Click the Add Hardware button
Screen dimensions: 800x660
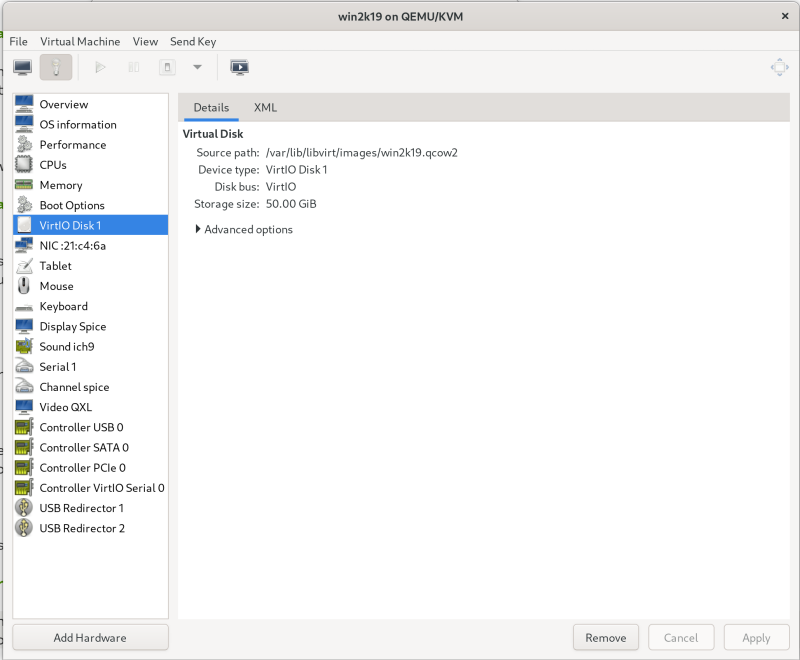(90, 638)
